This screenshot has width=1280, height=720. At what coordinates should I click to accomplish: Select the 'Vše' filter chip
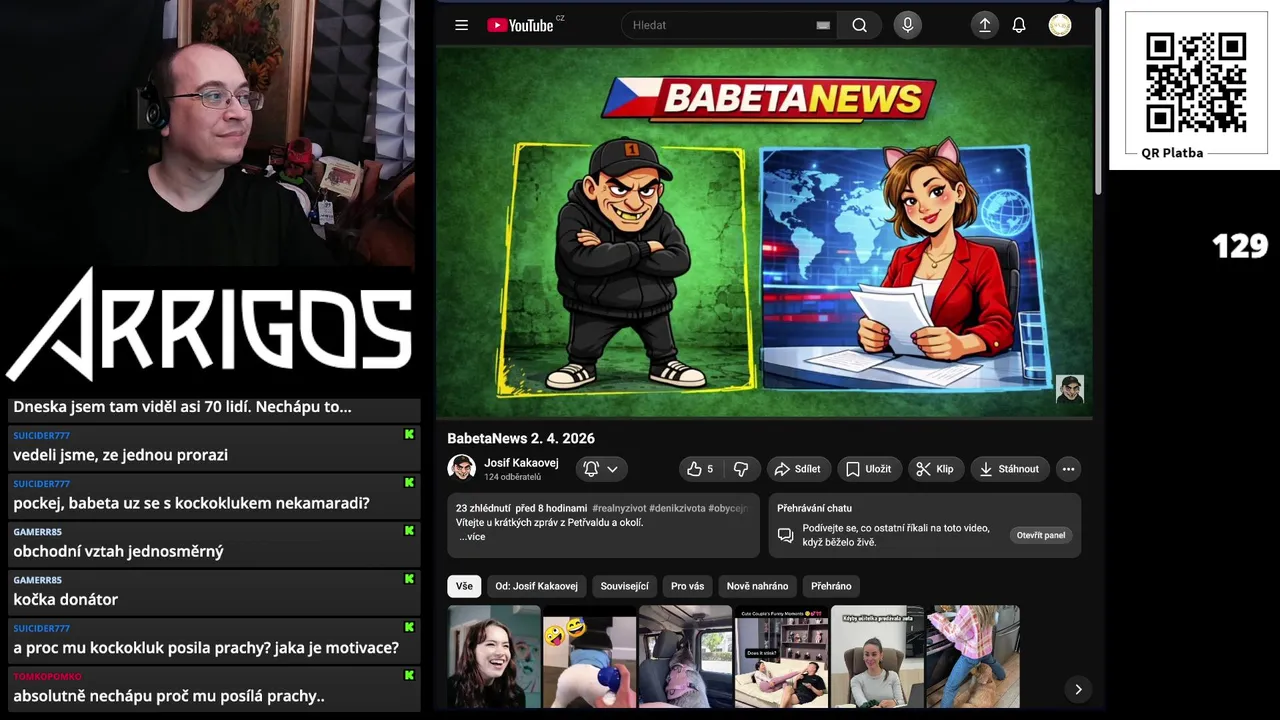[x=464, y=586]
